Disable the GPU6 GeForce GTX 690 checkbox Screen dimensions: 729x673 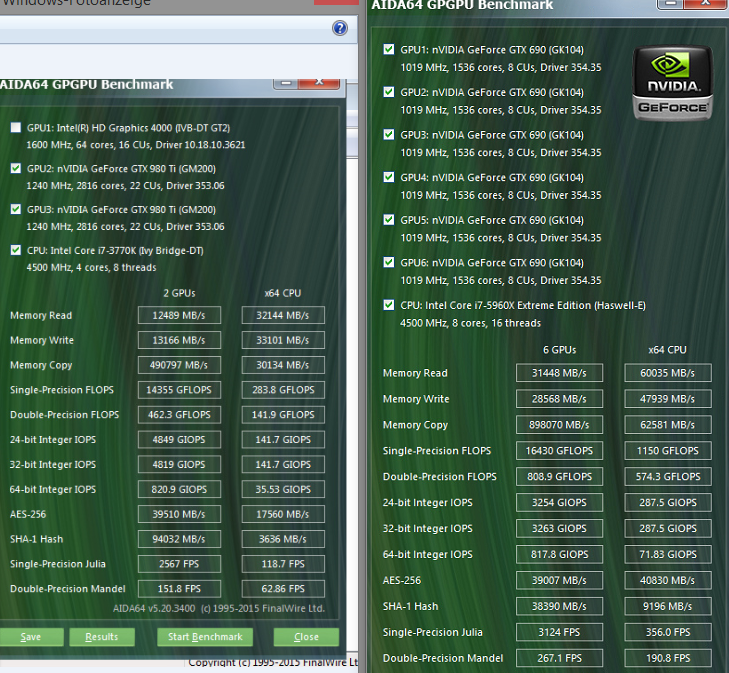pyautogui.click(x=389, y=262)
